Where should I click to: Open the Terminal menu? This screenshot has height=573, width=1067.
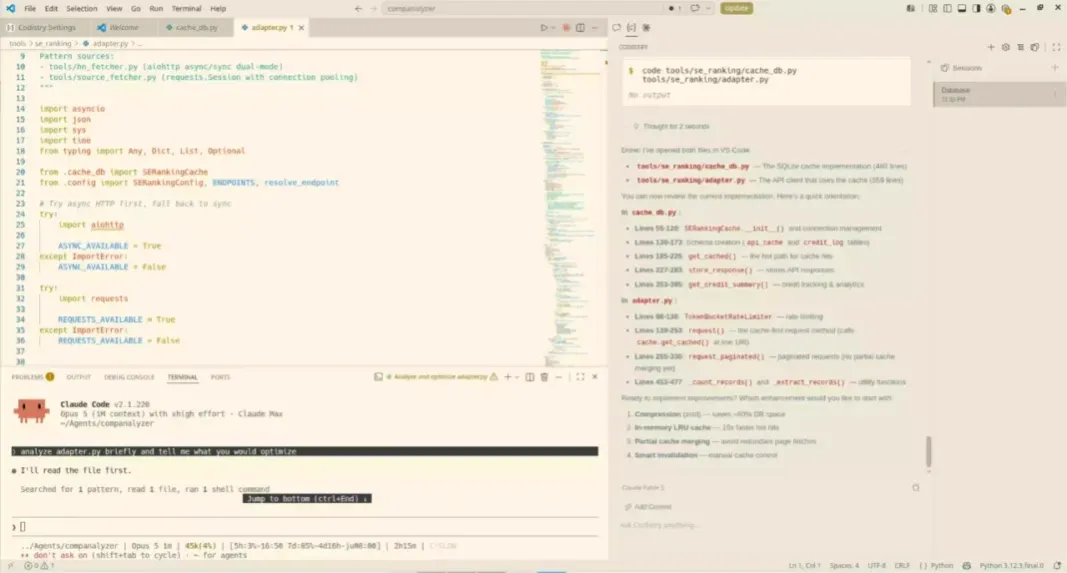pos(186,9)
